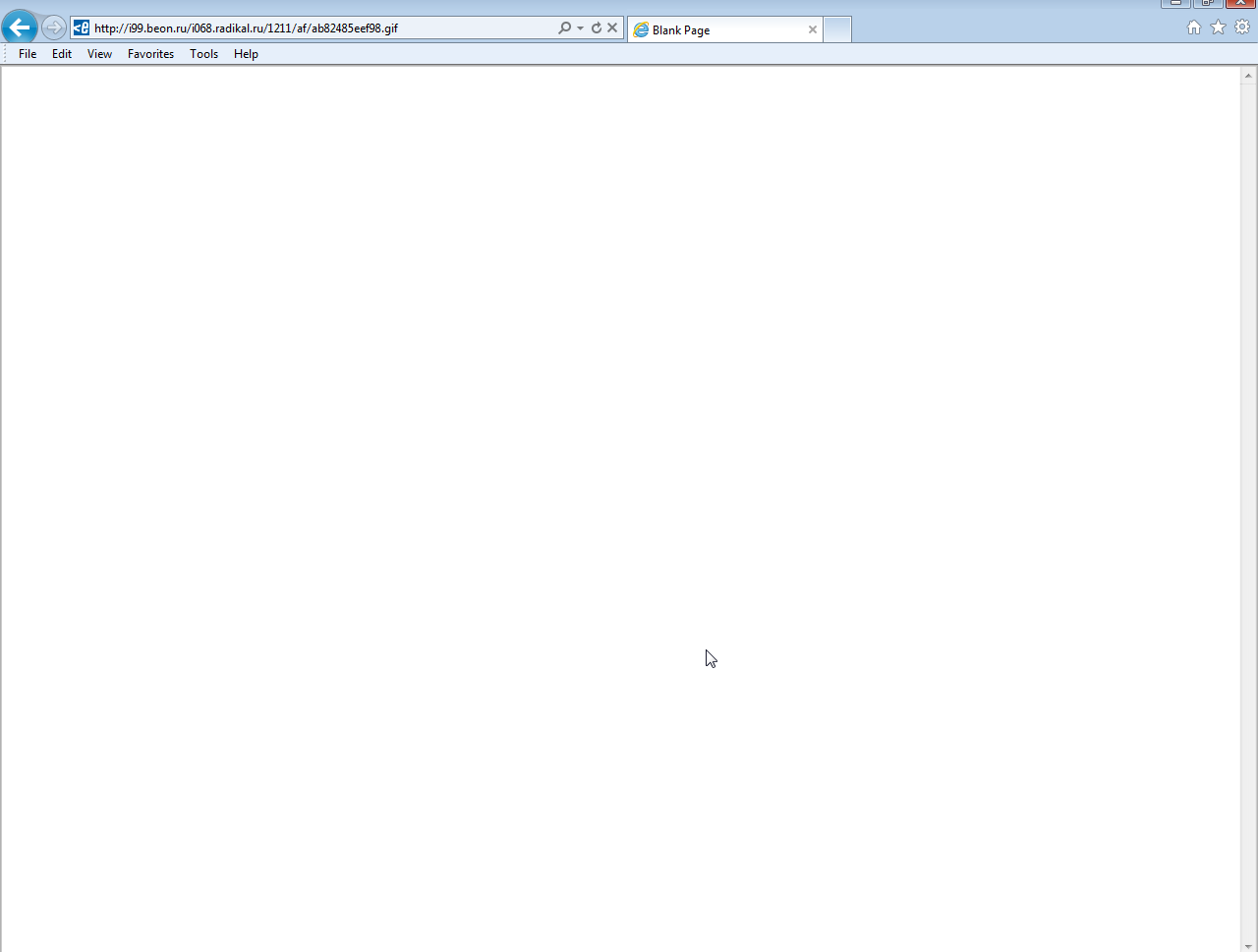Open the Edit menu
This screenshot has width=1258, height=952.
point(62,54)
